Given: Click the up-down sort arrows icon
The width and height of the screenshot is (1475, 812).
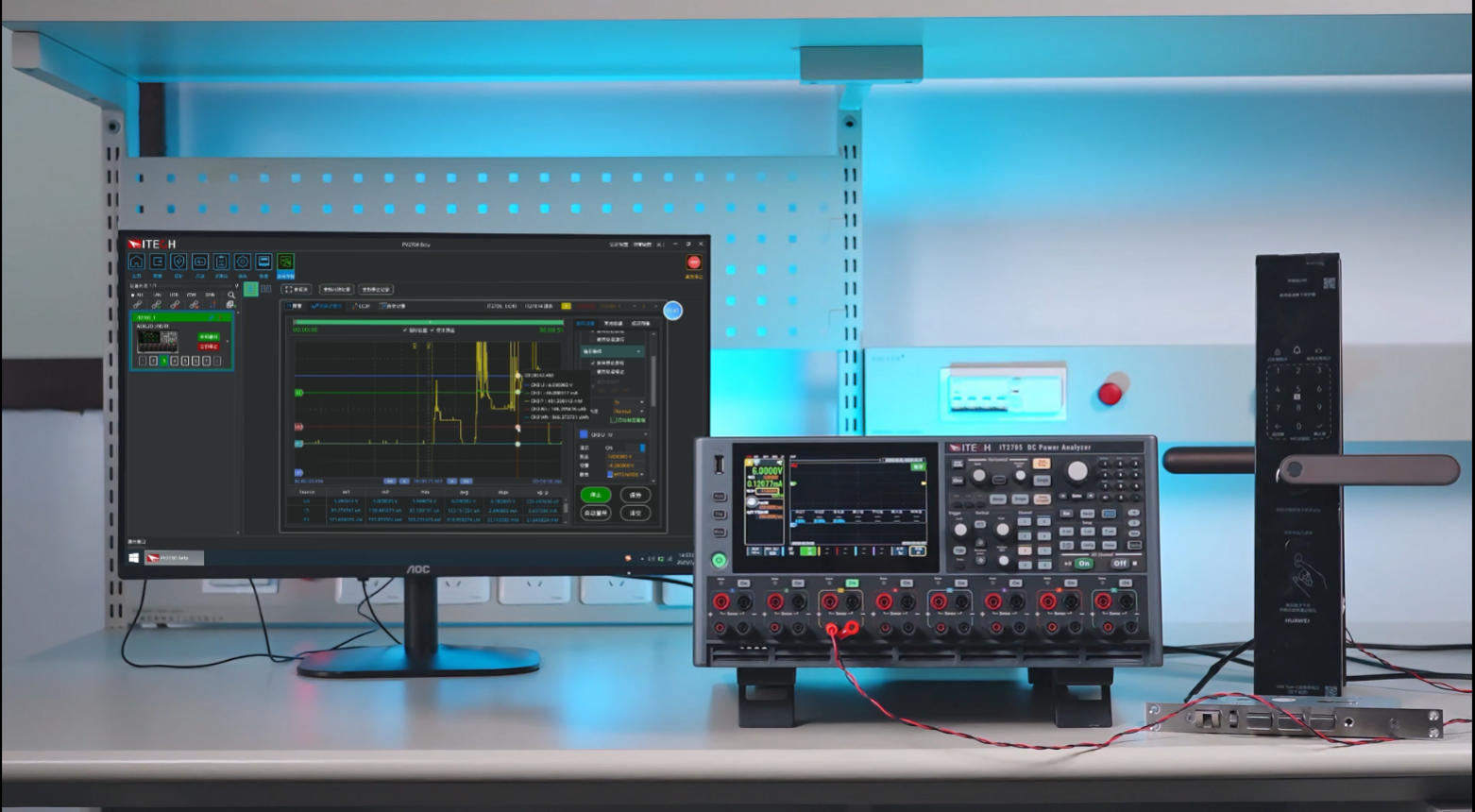Looking at the screenshot, I should [x=212, y=304].
